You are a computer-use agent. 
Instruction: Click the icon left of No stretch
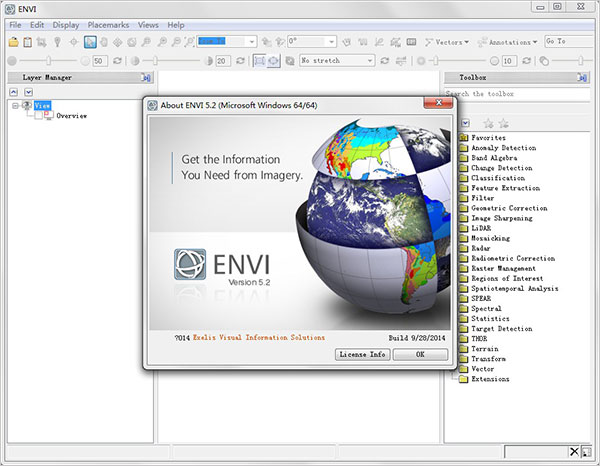point(290,60)
